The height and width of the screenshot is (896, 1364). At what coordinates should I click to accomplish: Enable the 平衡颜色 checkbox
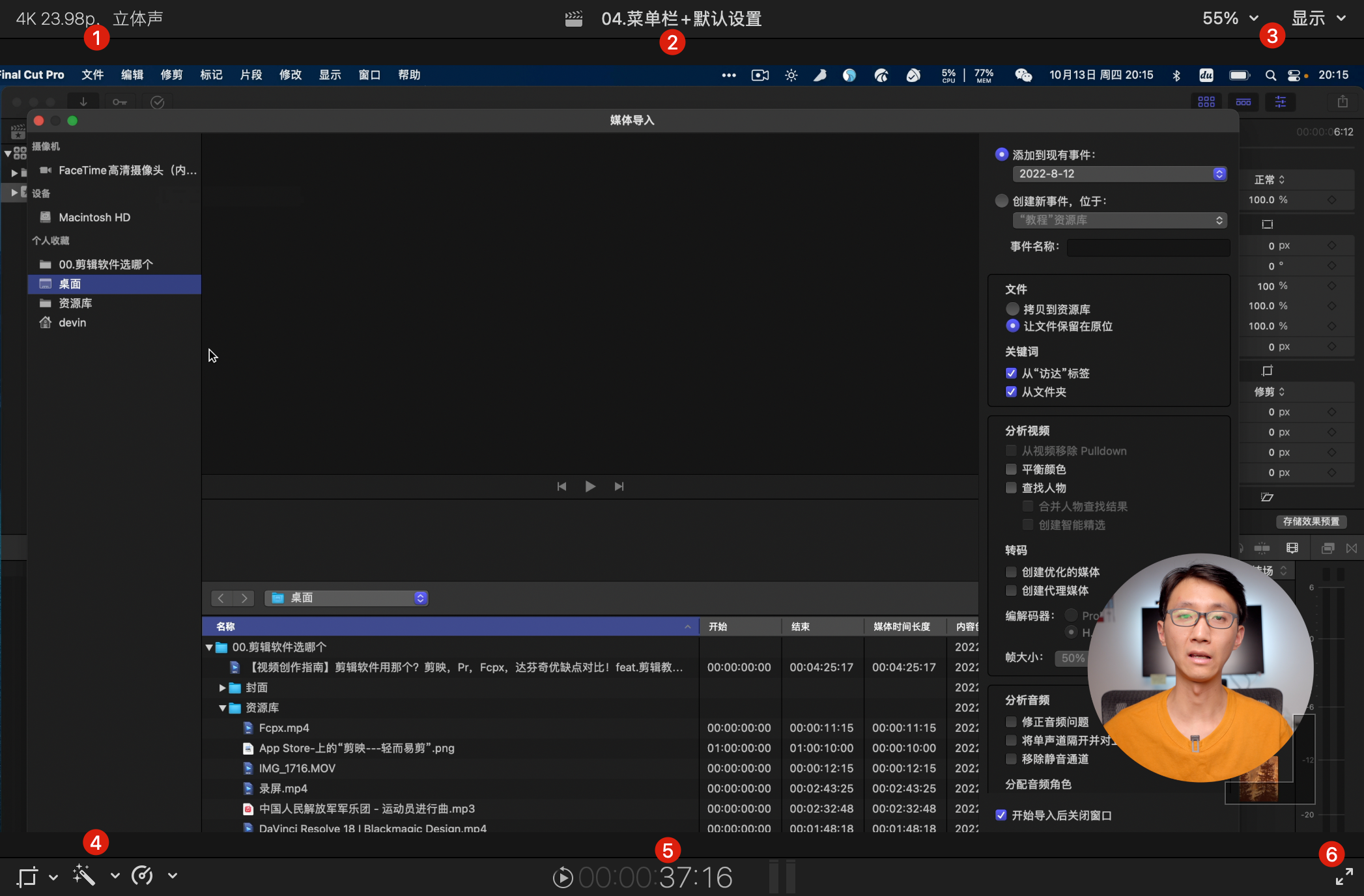pyautogui.click(x=1011, y=469)
